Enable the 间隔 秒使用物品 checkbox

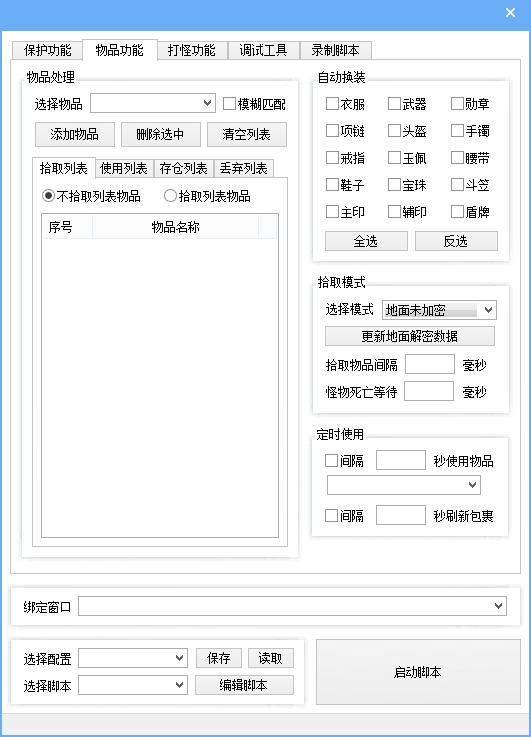tap(331, 461)
